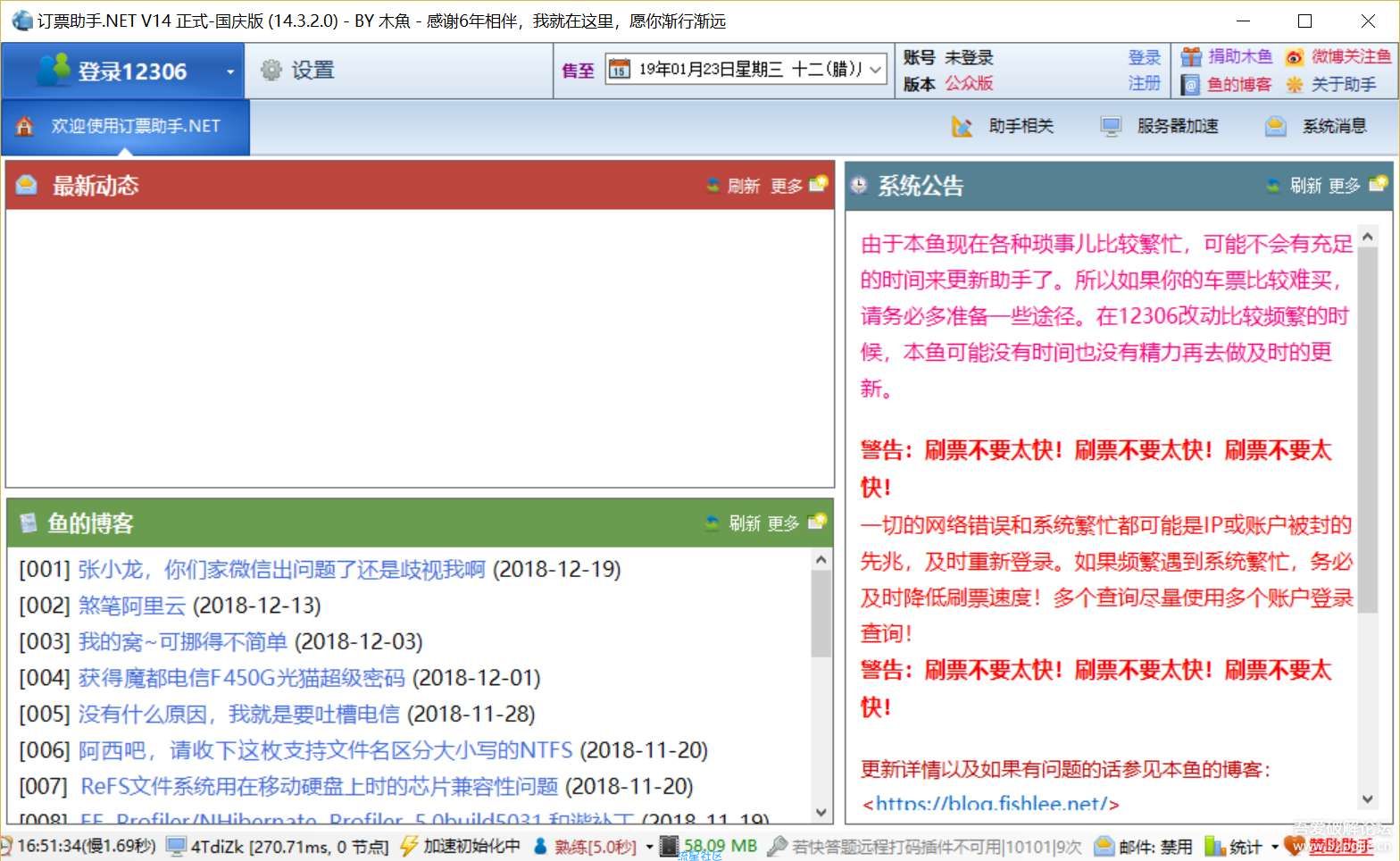Click the 统计 bar chart icon
Image resolution: width=1400 pixels, height=861 pixels.
[x=1213, y=846]
